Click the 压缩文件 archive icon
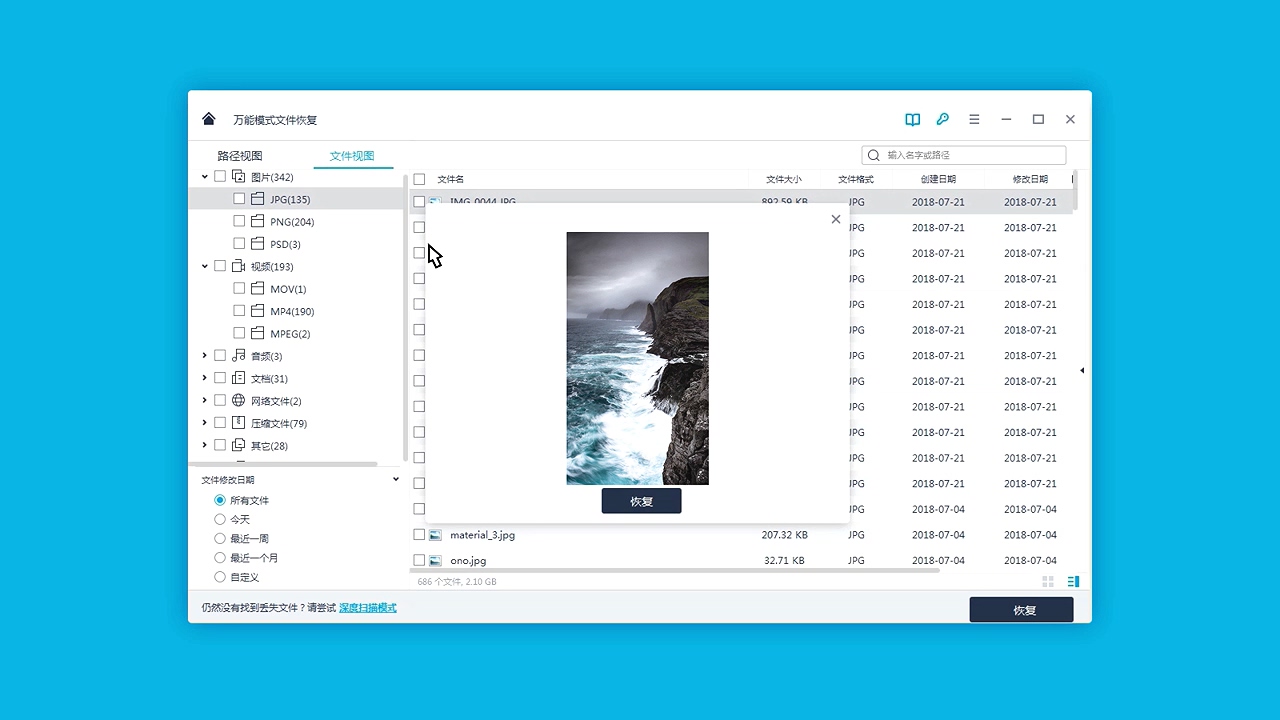Viewport: 1280px width, 720px height. (x=239, y=423)
